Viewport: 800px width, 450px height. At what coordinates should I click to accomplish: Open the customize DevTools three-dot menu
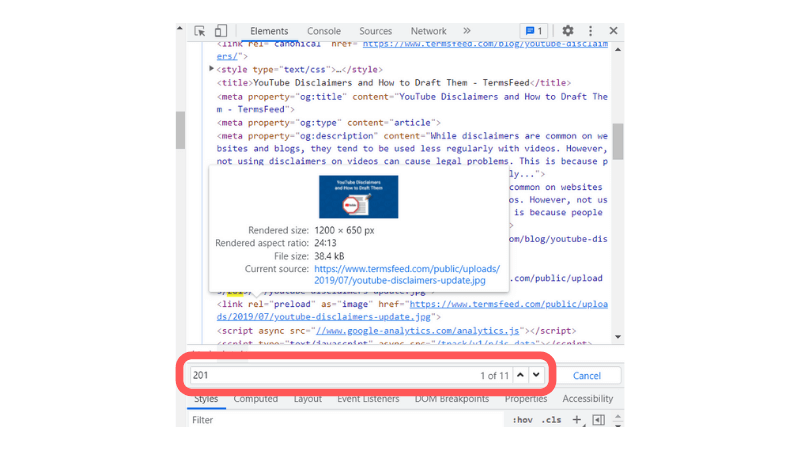click(x=590, y=31)
